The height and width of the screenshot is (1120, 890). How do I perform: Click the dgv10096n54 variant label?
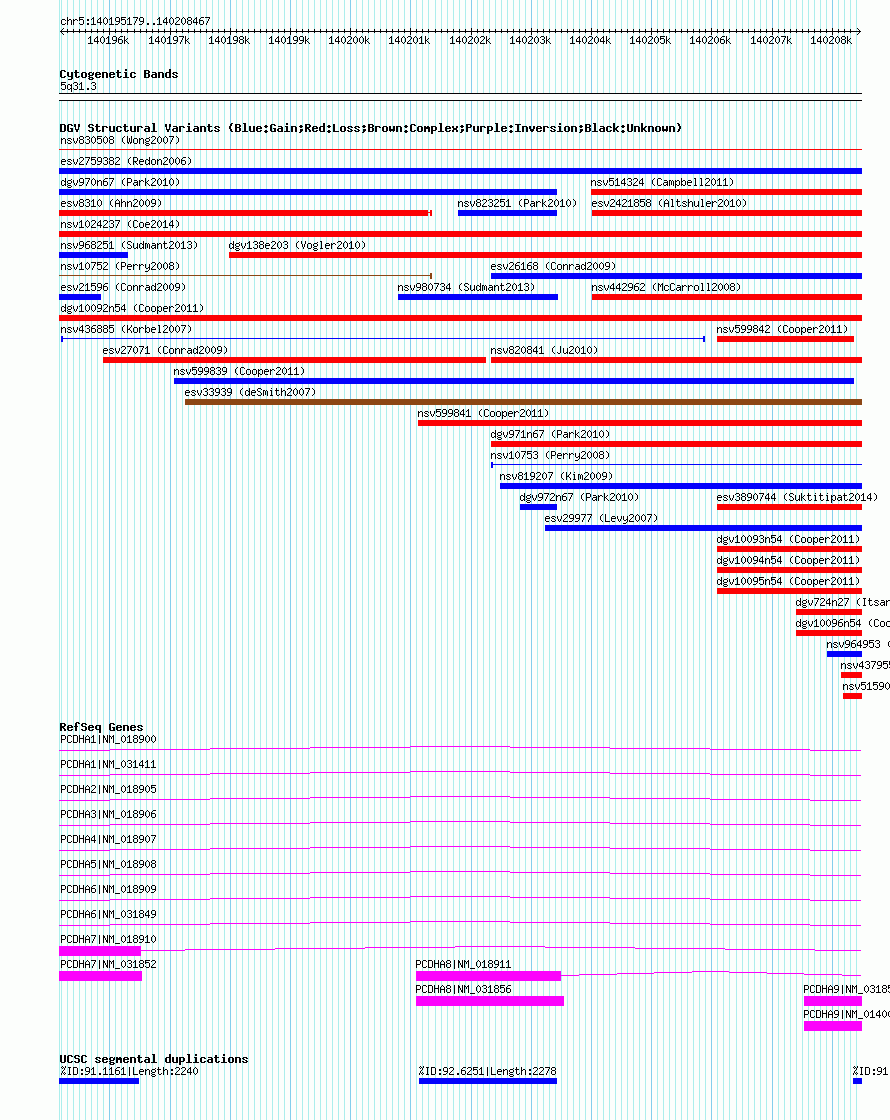(842, 624)
